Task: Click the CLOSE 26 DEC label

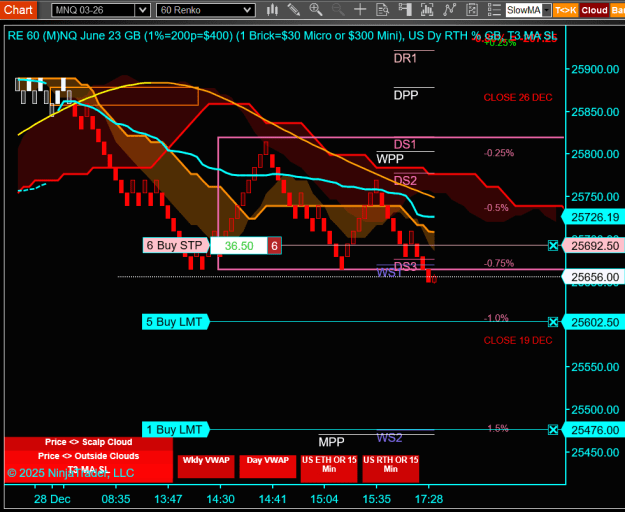Action: [x=518, y=98]
